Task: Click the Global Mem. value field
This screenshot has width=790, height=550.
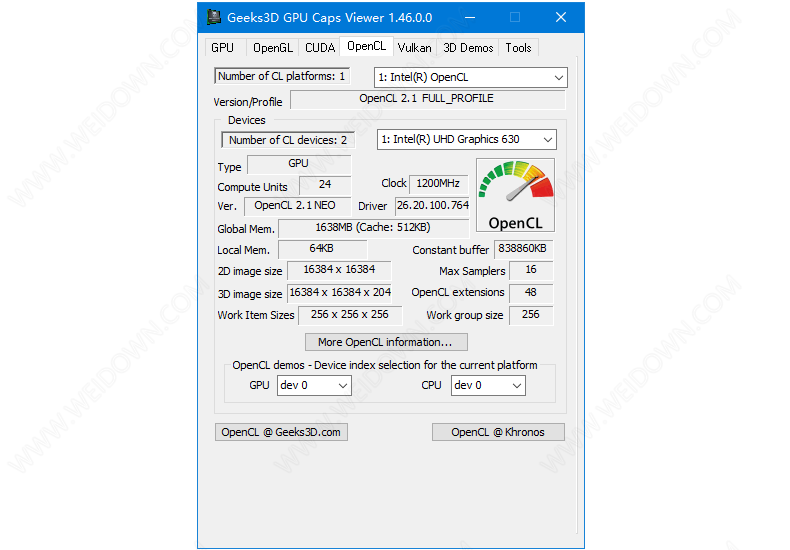Action: (354, 228)
